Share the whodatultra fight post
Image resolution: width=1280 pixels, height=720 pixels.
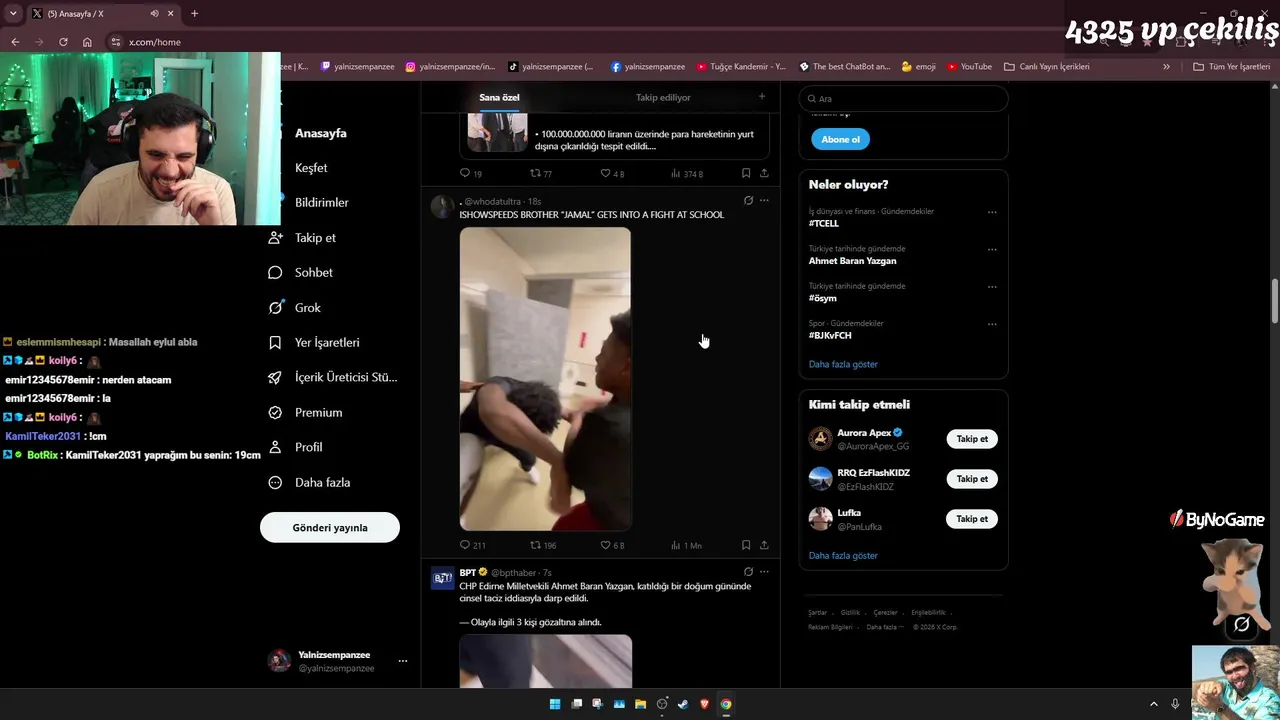764,545
